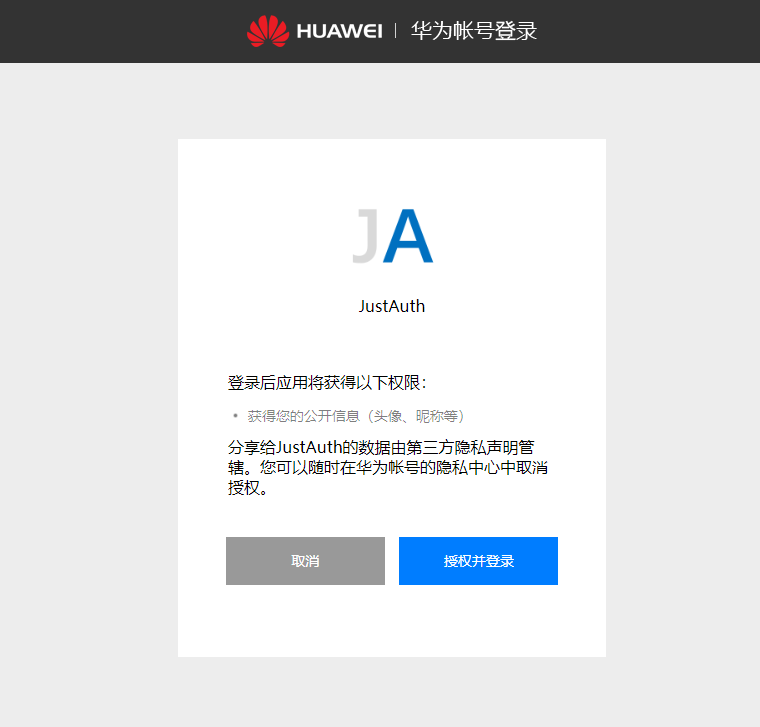Click light gray page background outside card

pyautogui.click(x=87, y=388)
